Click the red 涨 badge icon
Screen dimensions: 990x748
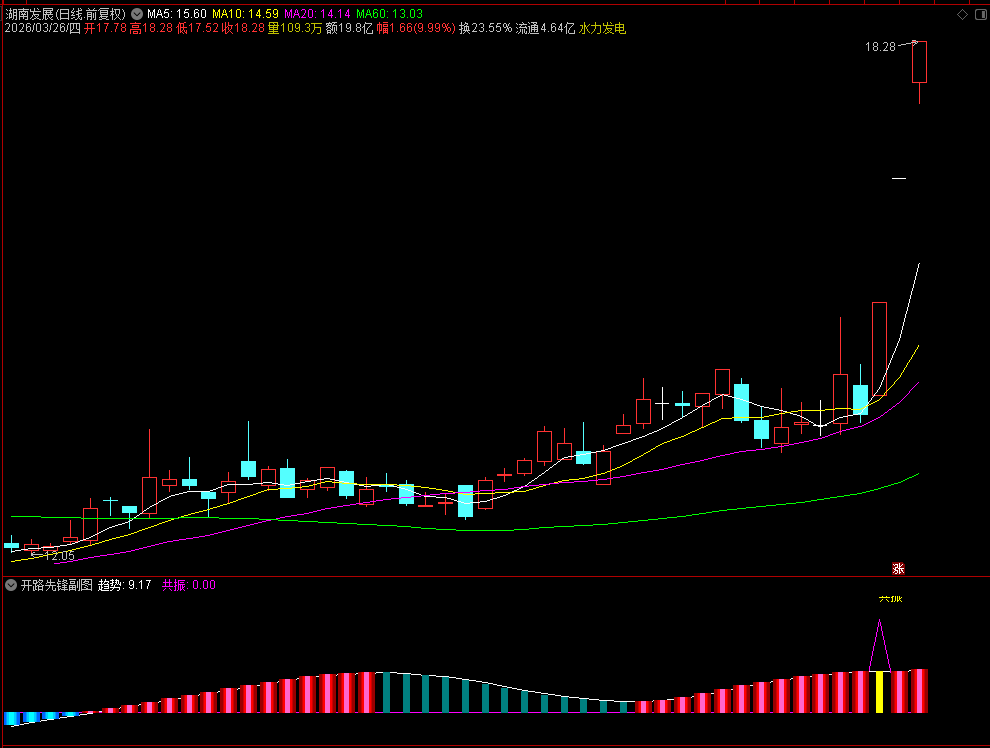tap(898, 569)
